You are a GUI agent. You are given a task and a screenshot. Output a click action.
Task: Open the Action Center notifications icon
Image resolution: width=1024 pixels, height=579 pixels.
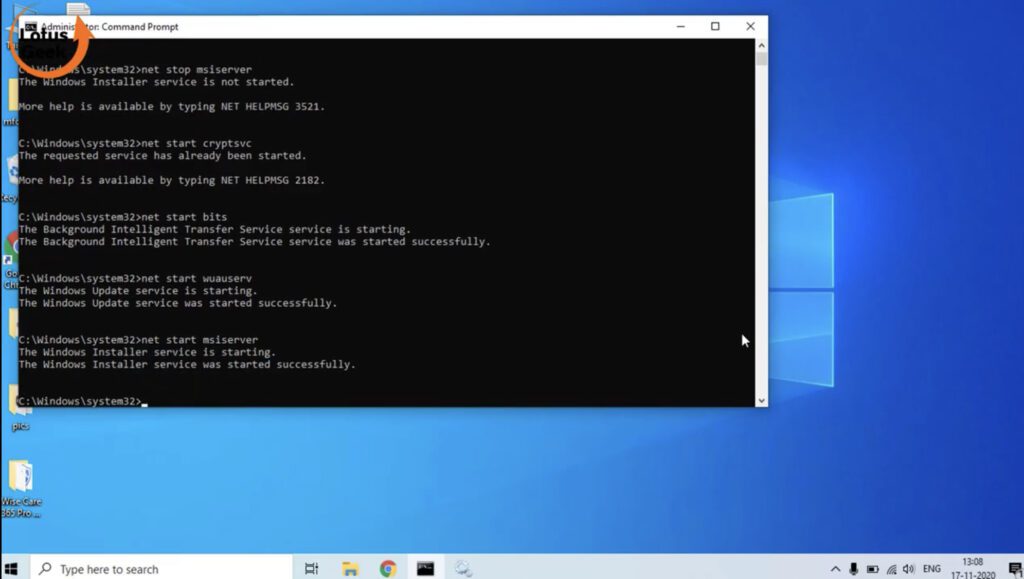1015,569
